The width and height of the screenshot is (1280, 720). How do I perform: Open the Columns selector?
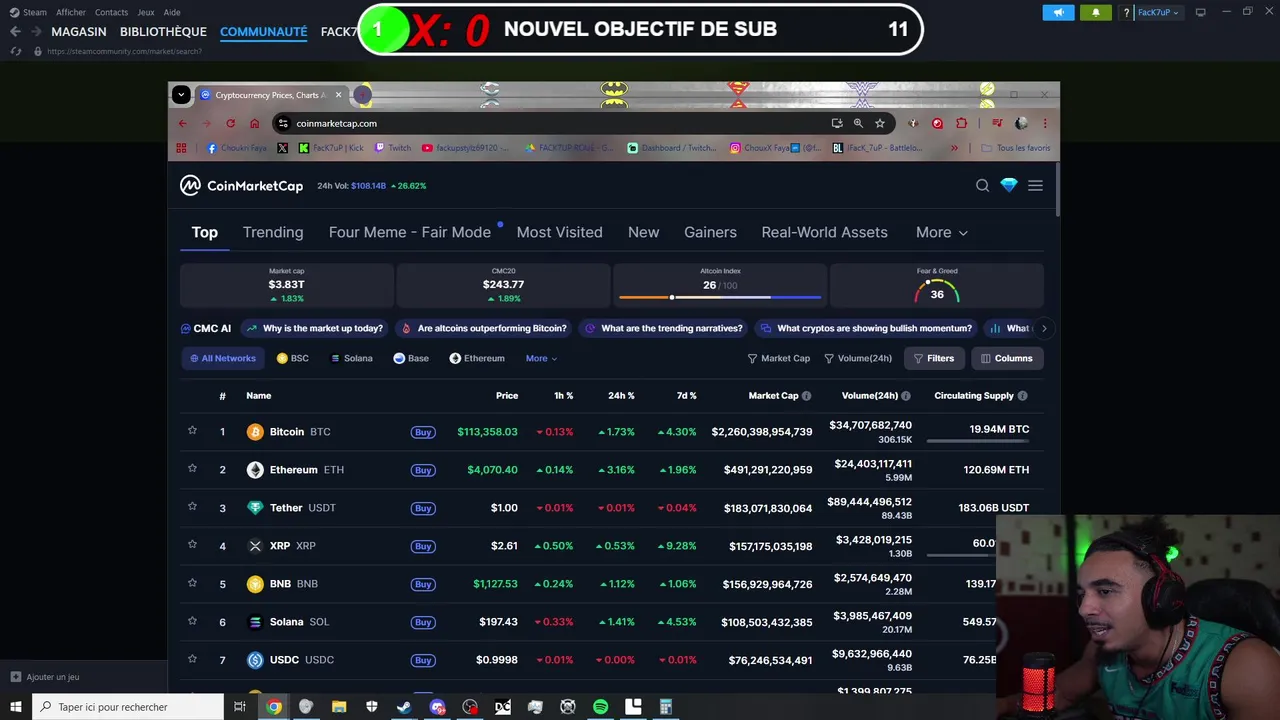[1007, 358]
